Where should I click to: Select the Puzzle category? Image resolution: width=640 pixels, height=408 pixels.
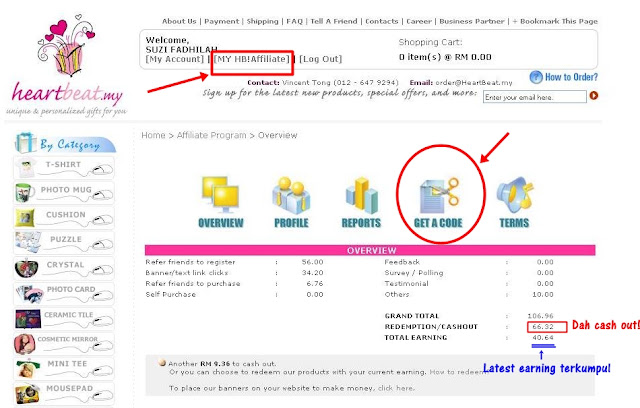[x=64, y=243]
